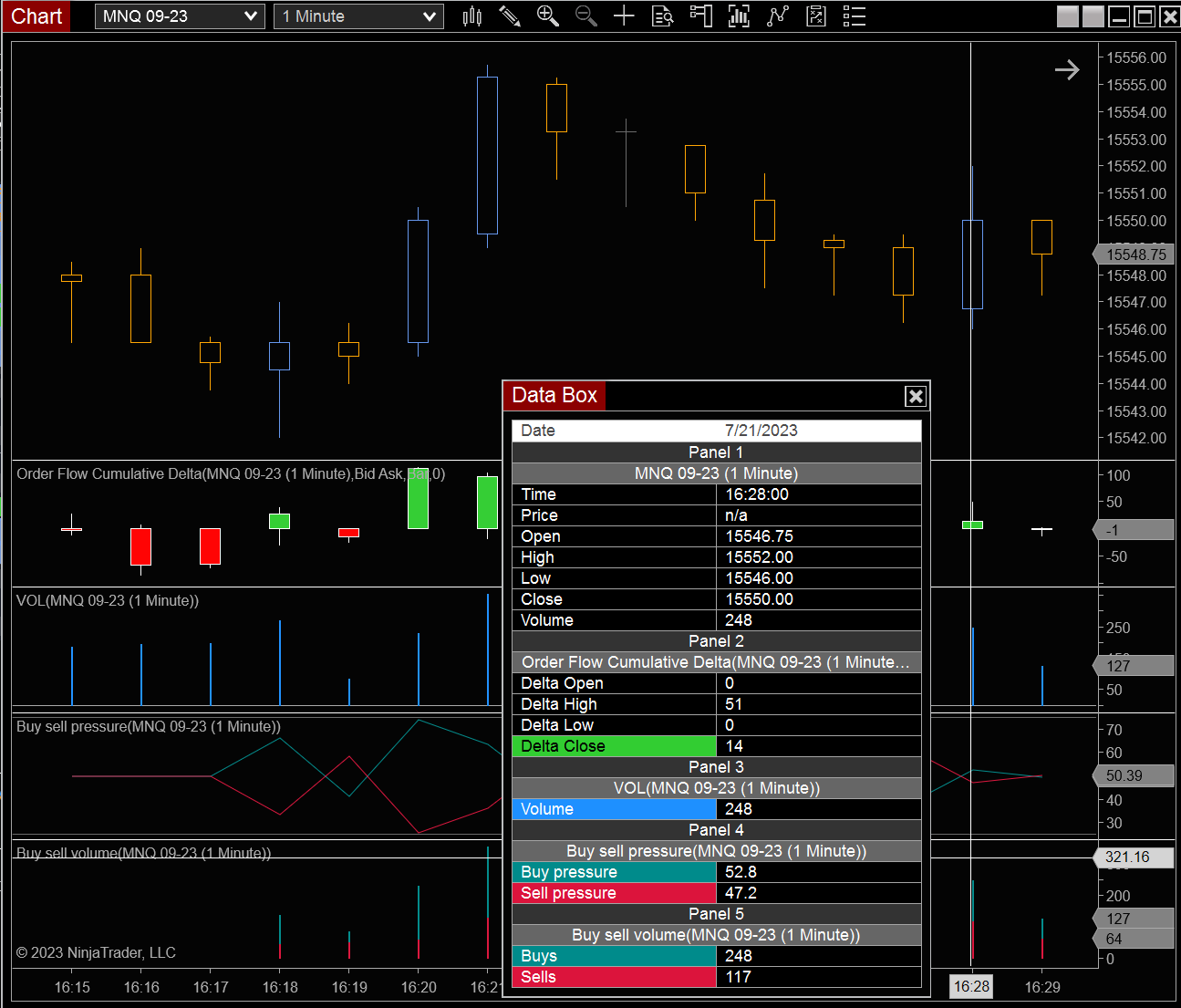Click the 16:28 timestamp marker
The image size is (1181, 1008).
click(x=970, y=986)
